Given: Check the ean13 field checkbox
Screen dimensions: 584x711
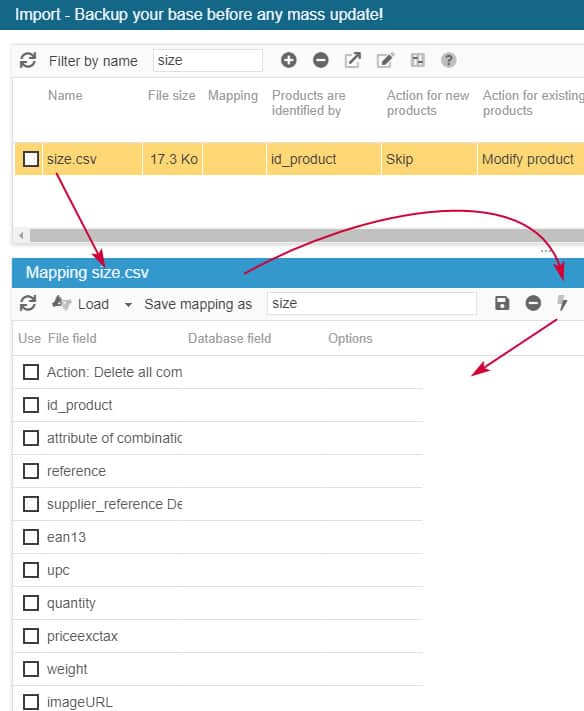Looking at the screenshot, I should tap(31, 537).
